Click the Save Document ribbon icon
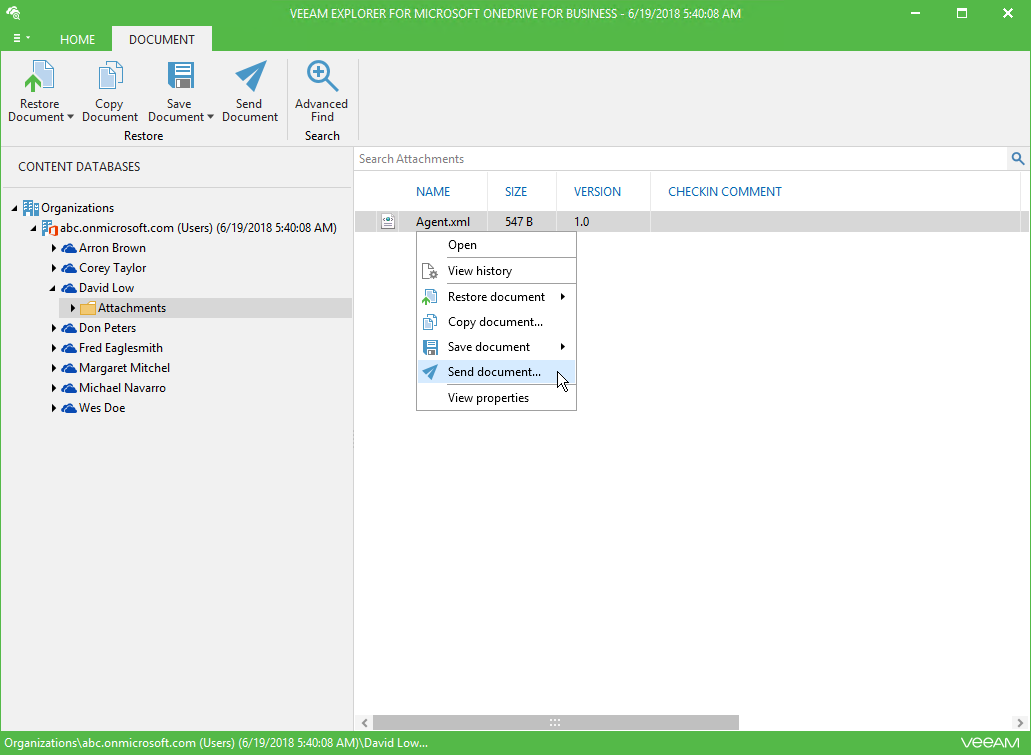The image size is (1031, 755). [x=180, y=76]
